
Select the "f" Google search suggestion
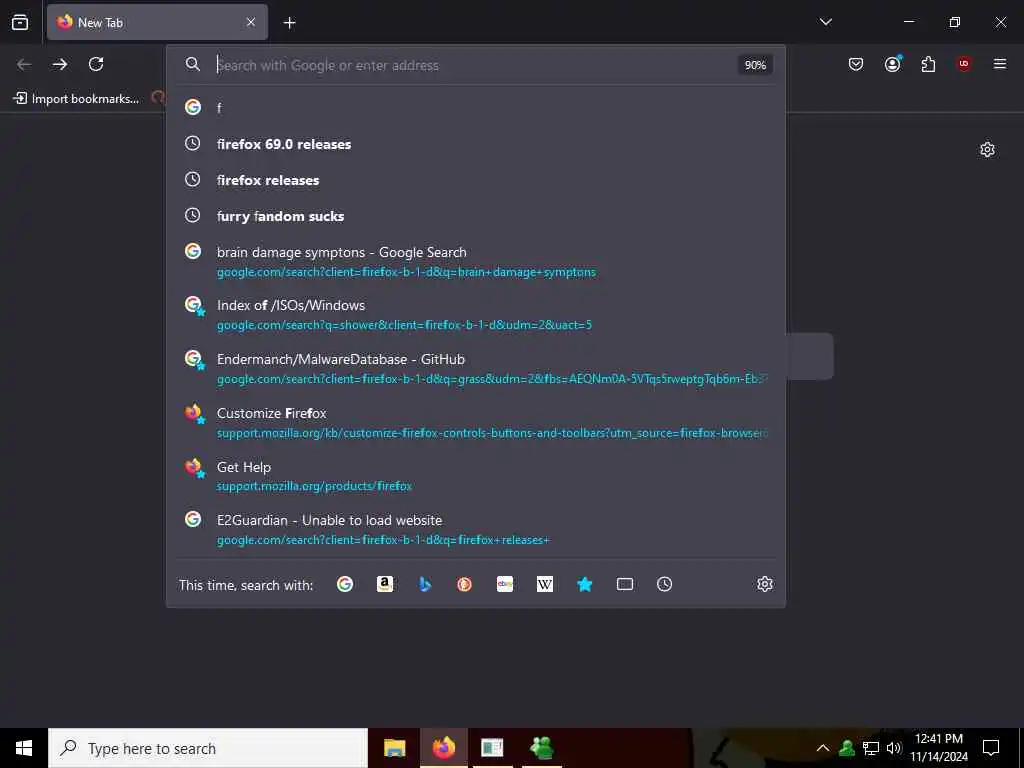coord(475,108)
